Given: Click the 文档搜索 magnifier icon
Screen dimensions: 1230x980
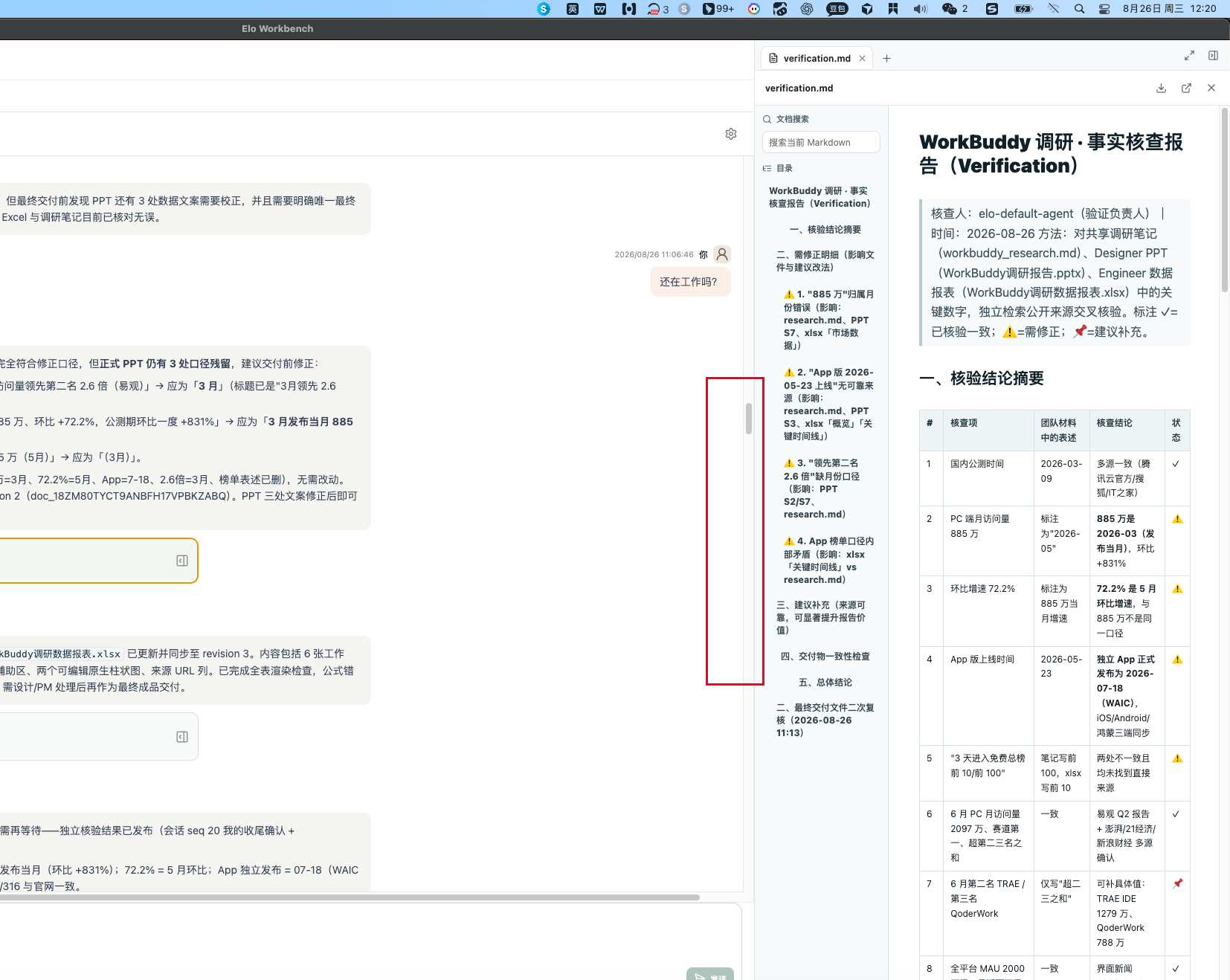Looking at the screenshot, I should tap(767, 119).
